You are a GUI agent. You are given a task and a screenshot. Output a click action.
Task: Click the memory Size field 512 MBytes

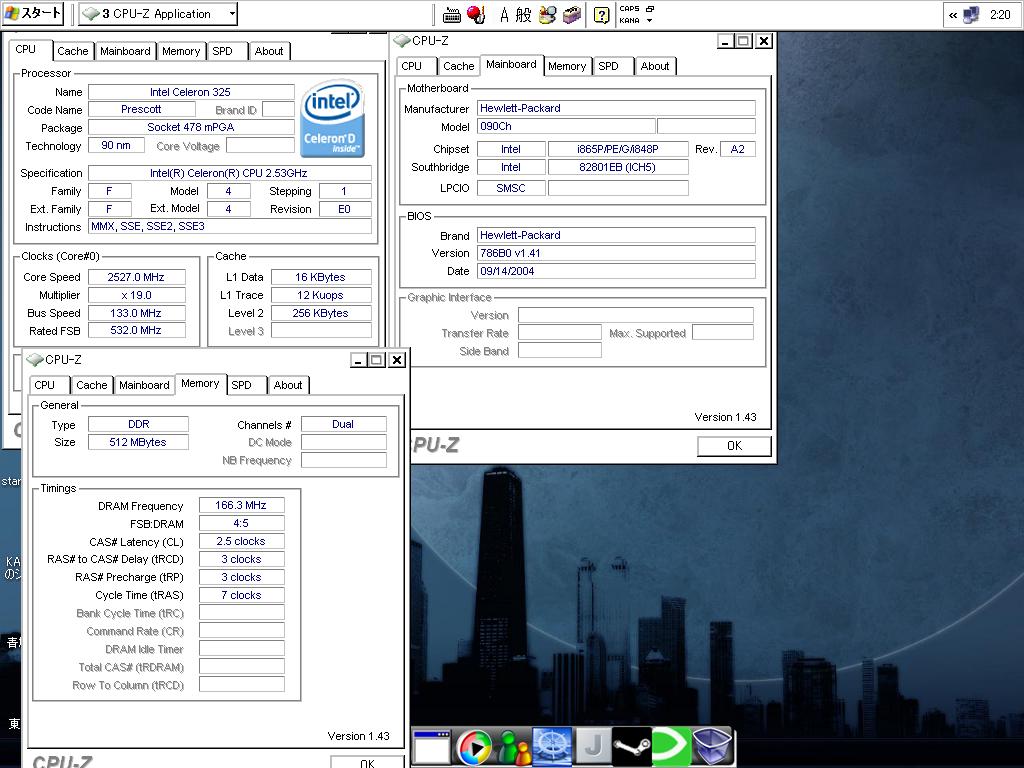click(138, 442)
